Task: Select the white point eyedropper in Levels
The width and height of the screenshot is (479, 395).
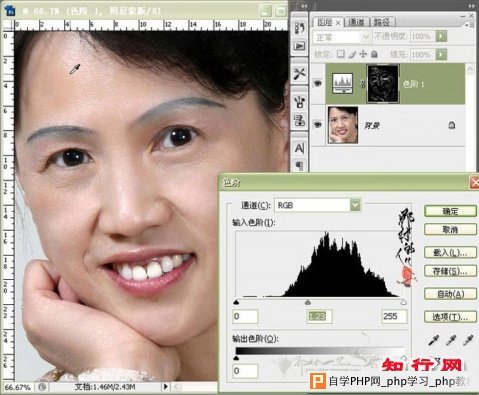Action: coord(468,340)
